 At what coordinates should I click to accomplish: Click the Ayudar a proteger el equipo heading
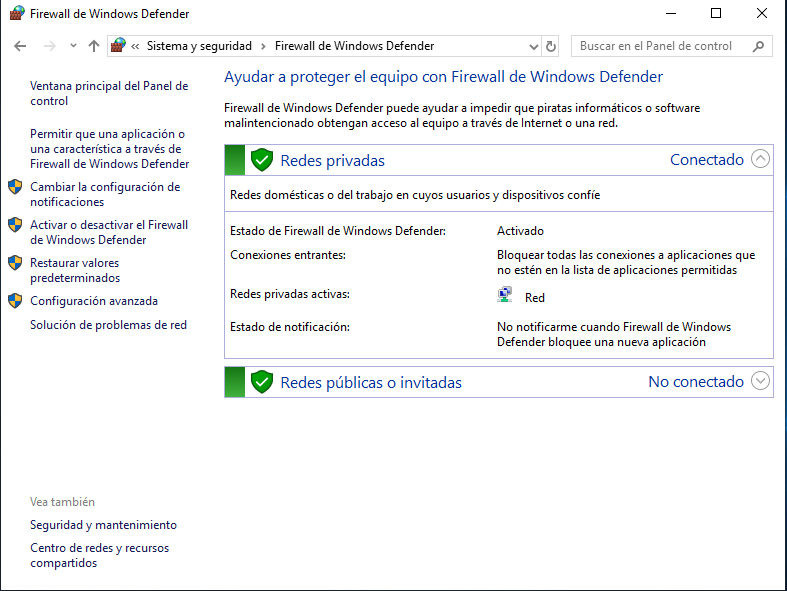pos(443,77)
